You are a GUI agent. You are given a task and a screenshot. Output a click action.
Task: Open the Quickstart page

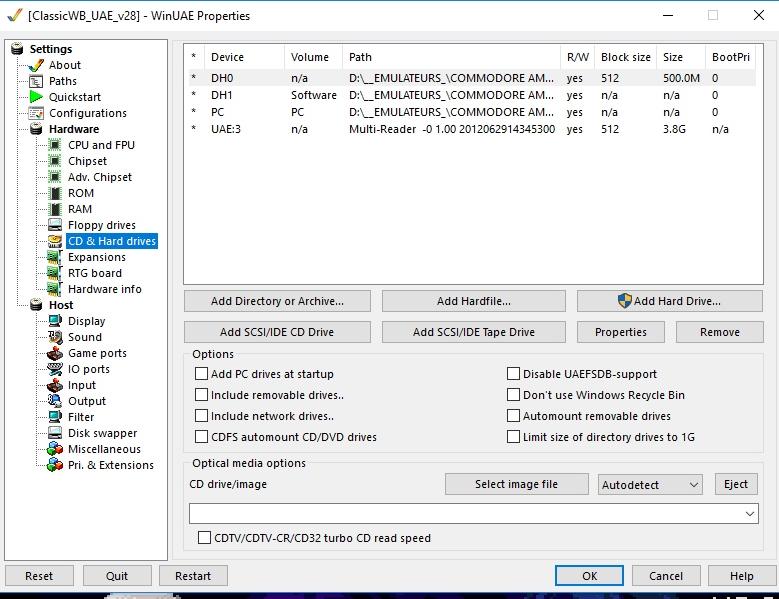pyautogui.click(x=75, y=97)
